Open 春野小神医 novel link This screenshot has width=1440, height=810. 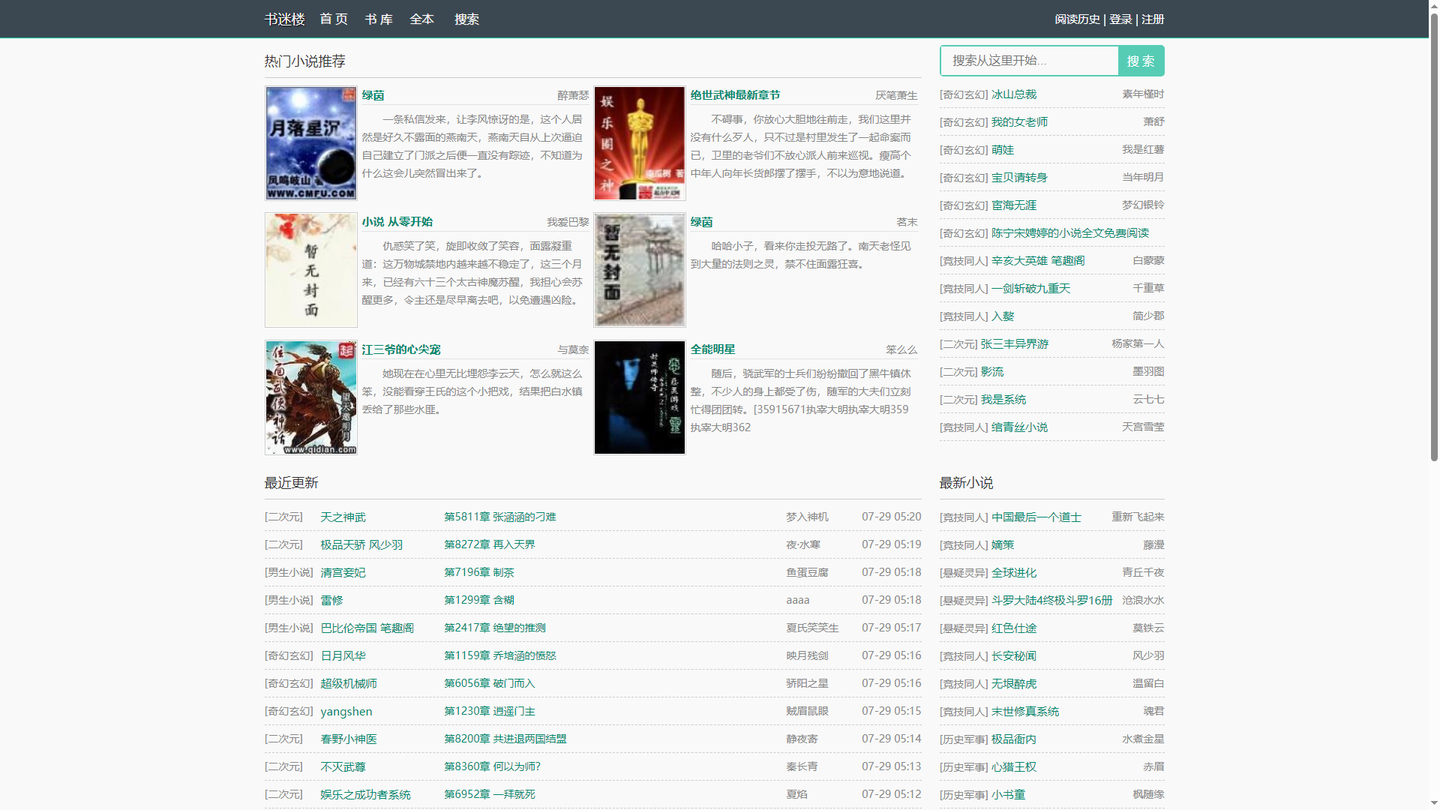click(x=348, y=739)
